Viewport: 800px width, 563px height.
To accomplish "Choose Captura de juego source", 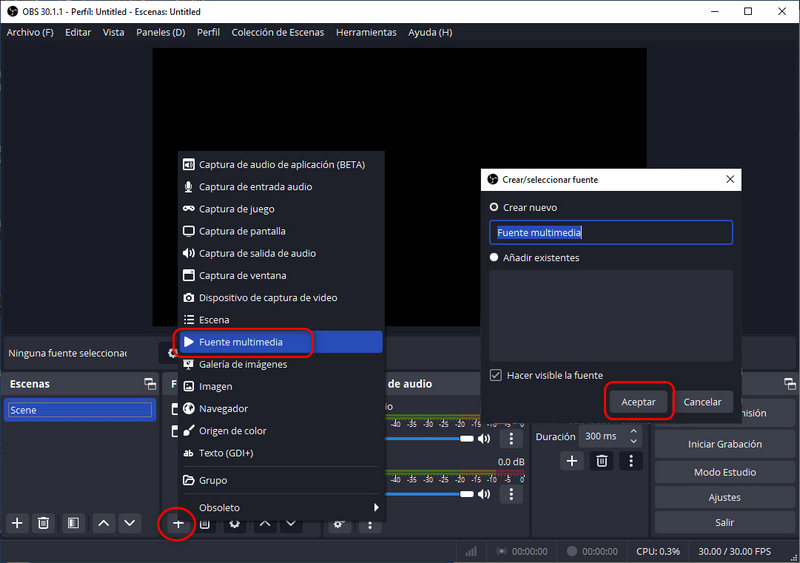I will coord(281,209).
